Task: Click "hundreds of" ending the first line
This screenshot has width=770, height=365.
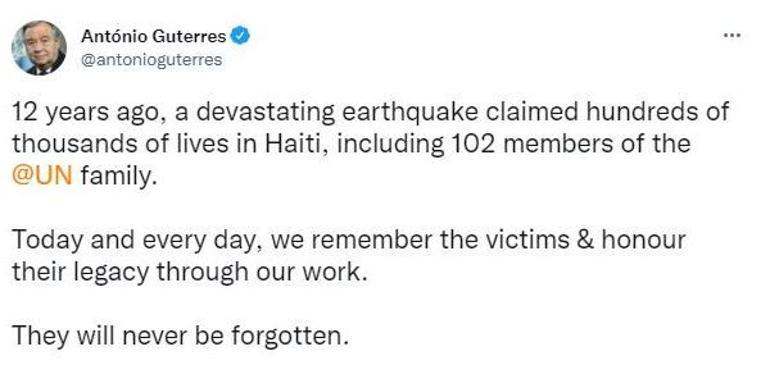Action: click(668, 112)
